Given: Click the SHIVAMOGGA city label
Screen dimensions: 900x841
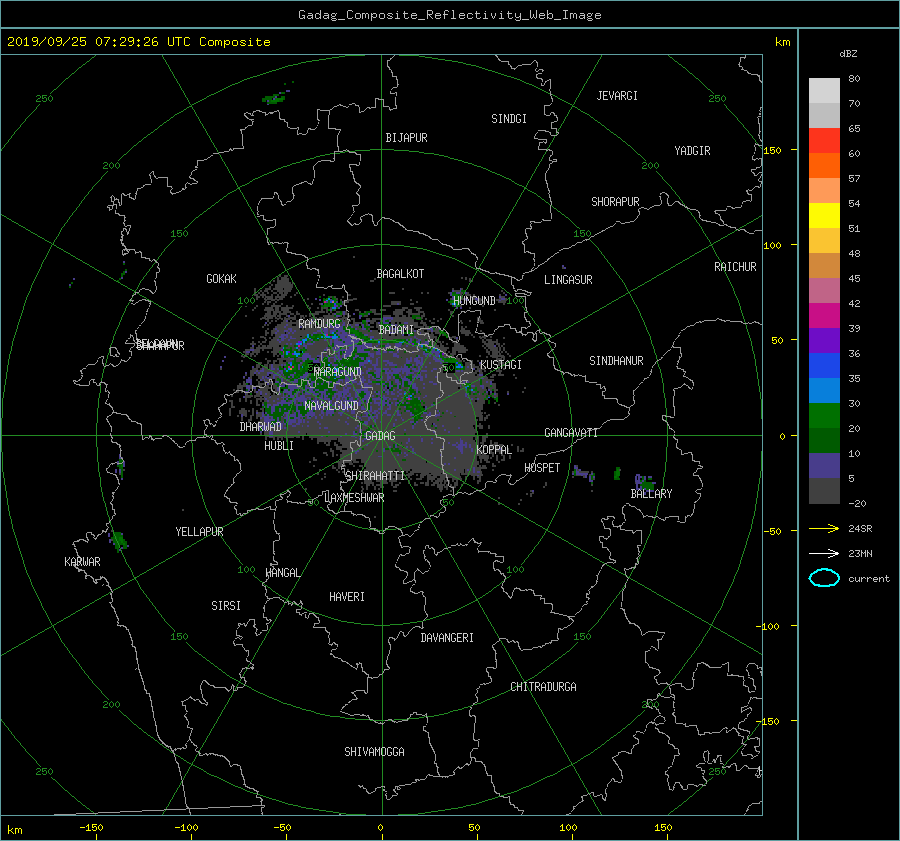Looking at the screenshot, I should coord(374,751).
